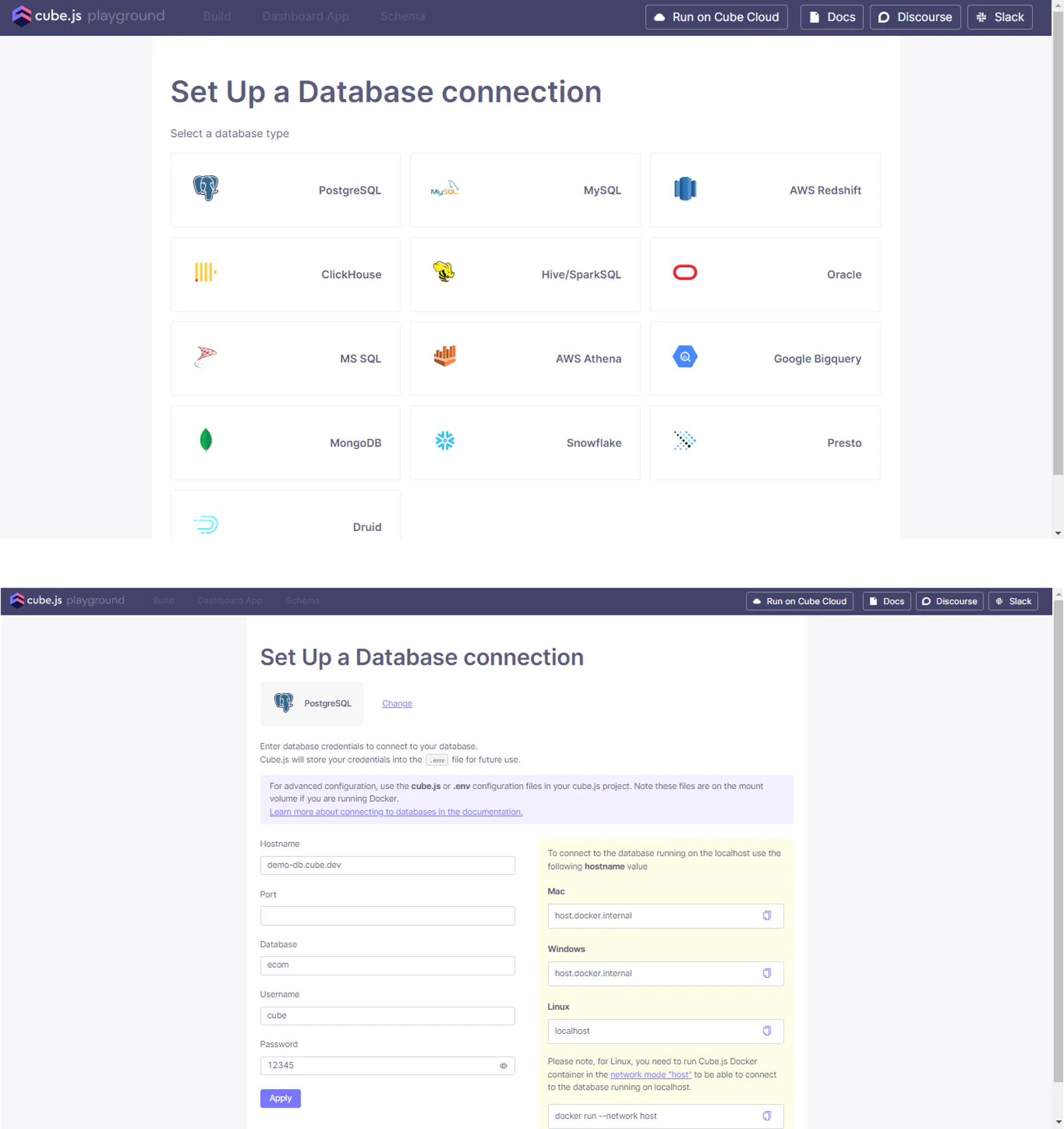Click the Mac hostname text box

[x=666, y=916]
